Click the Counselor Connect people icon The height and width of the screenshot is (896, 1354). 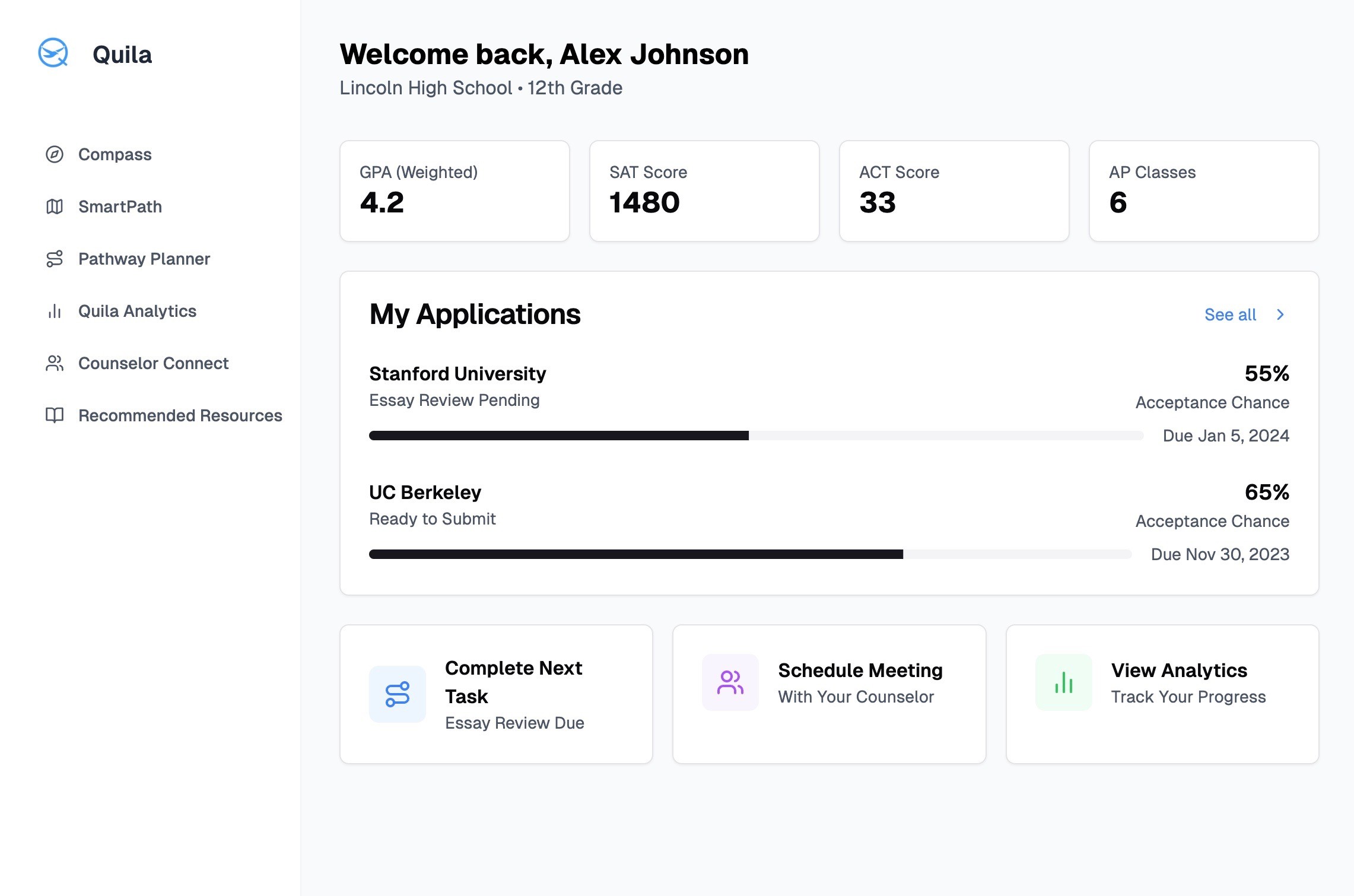[55, 363]
